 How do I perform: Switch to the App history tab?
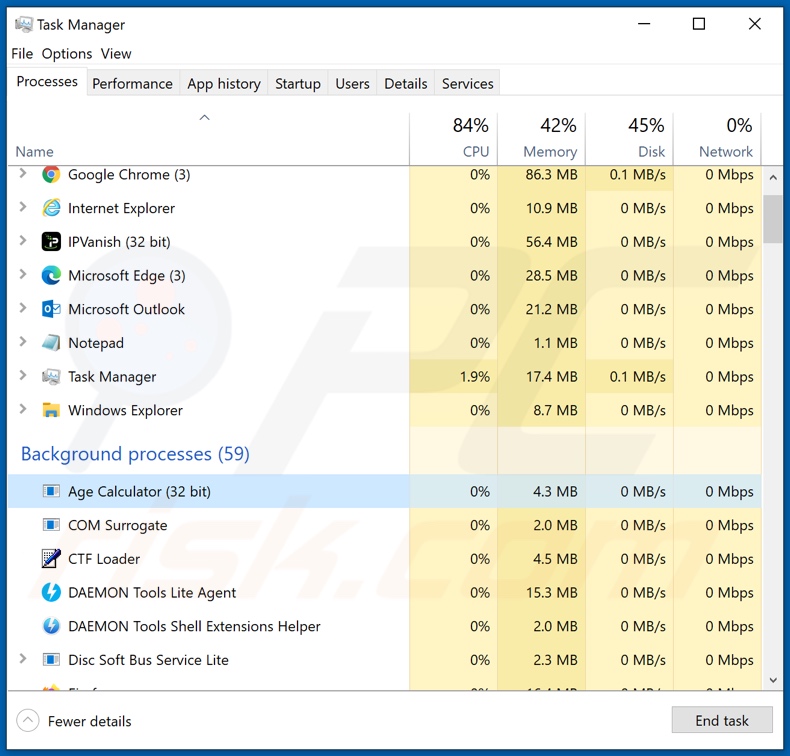[x=224, y=84]
